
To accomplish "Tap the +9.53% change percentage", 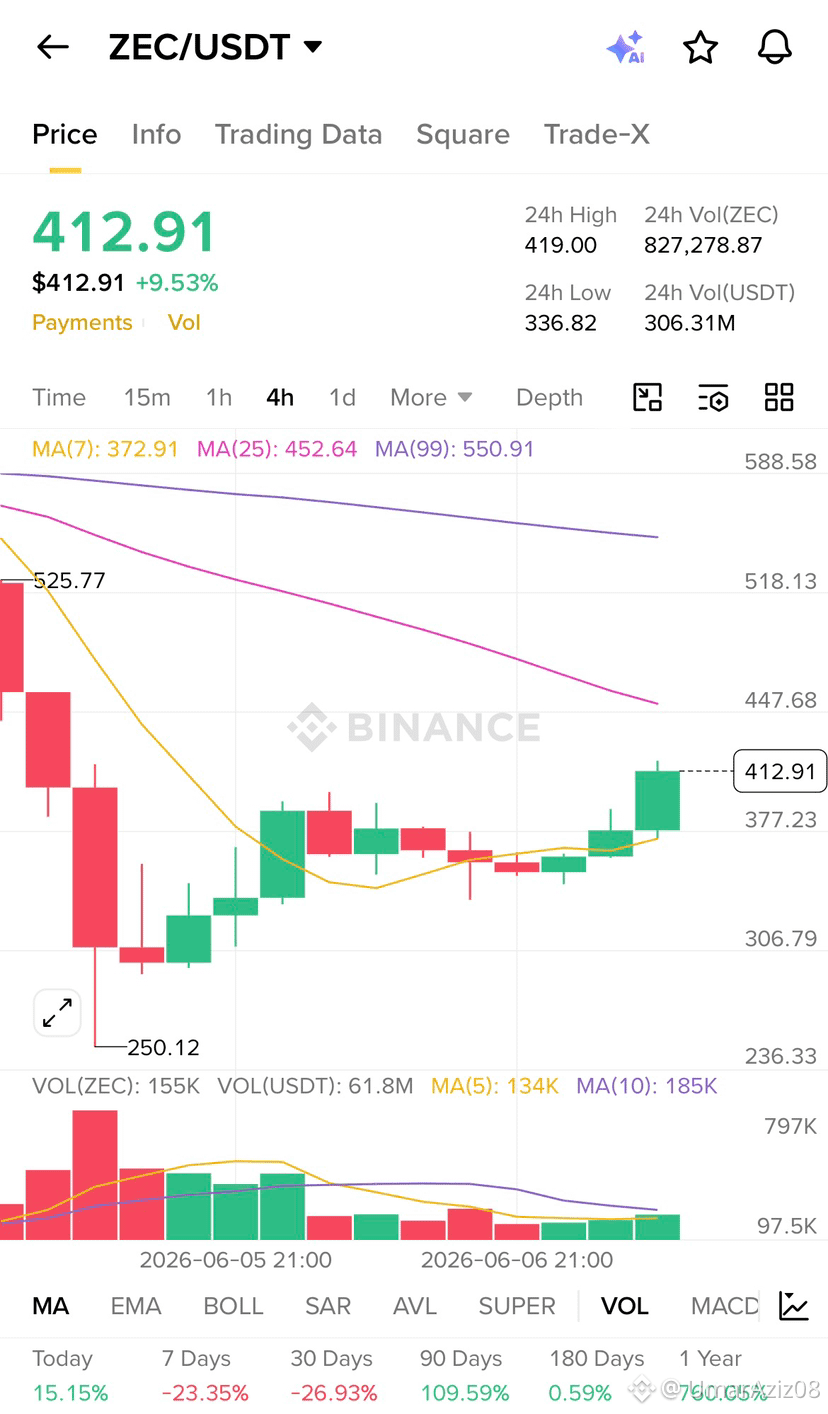I will [177, 283].
